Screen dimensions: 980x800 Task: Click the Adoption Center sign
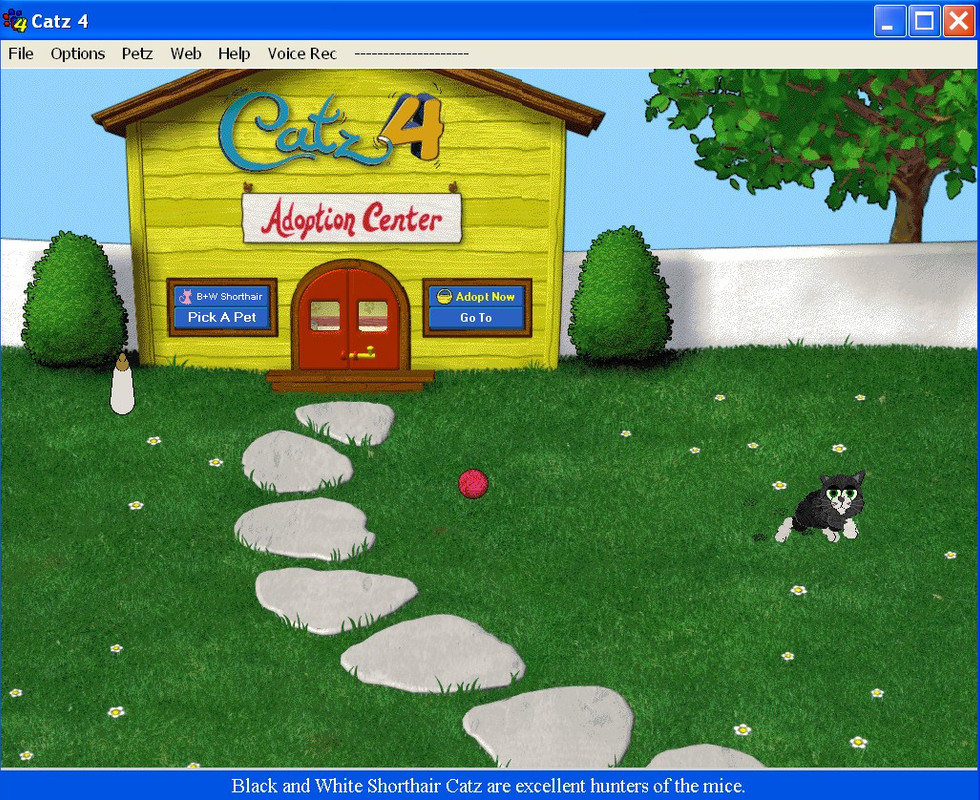[x=352, y=219]
